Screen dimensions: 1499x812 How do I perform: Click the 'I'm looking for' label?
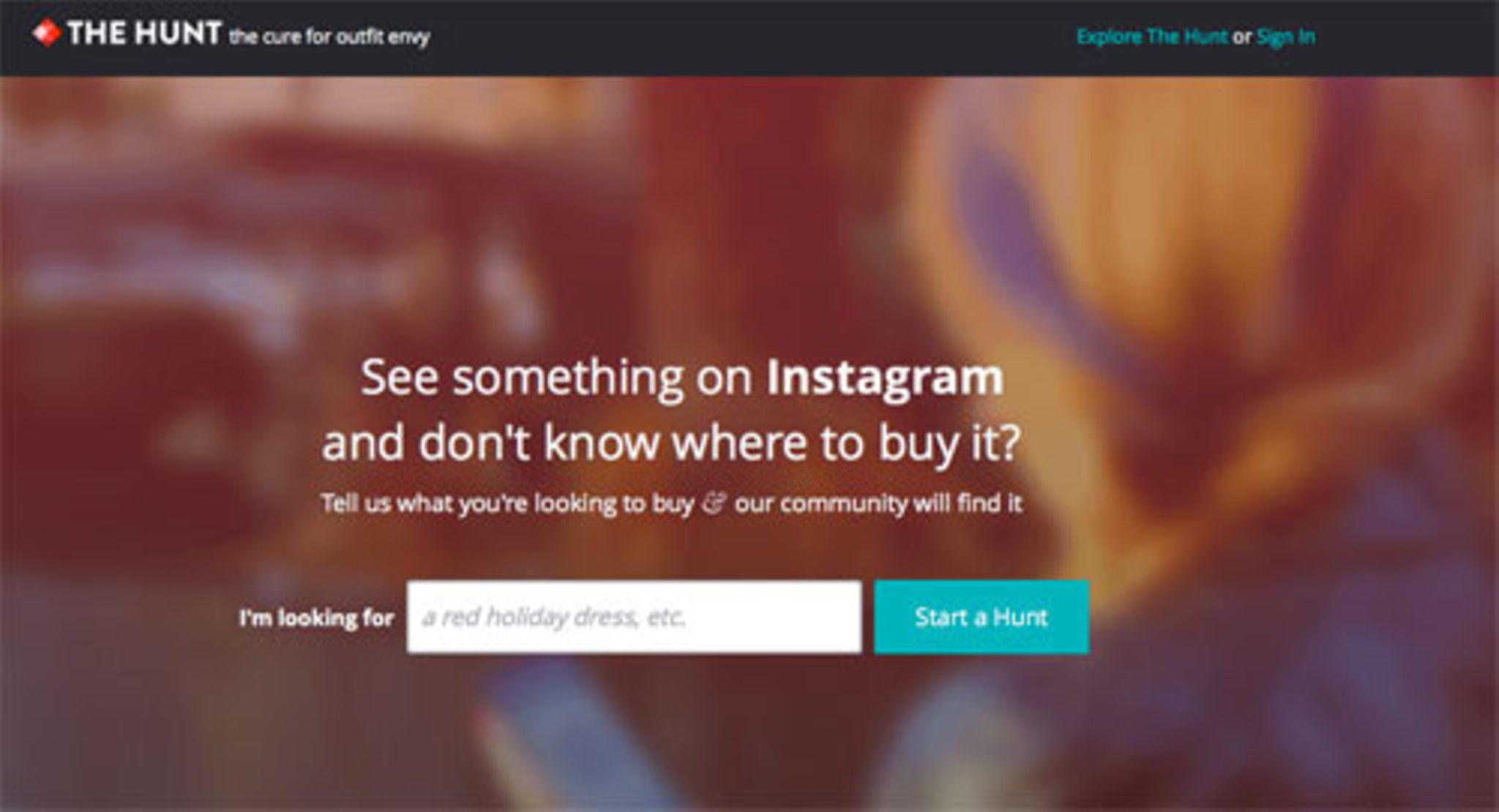coord(316,618)
